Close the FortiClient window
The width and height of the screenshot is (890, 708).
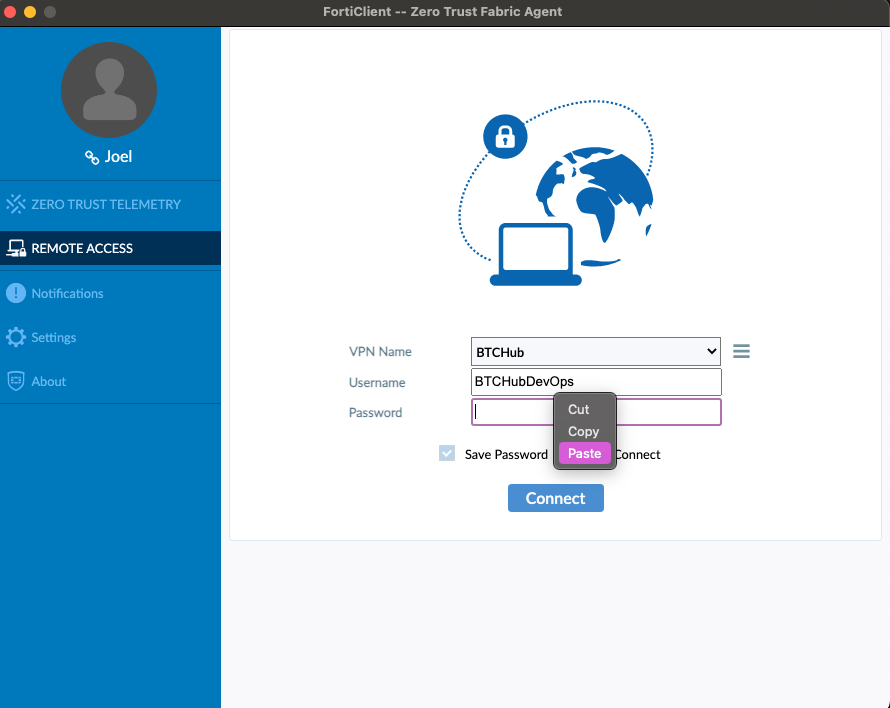[10, 12]
